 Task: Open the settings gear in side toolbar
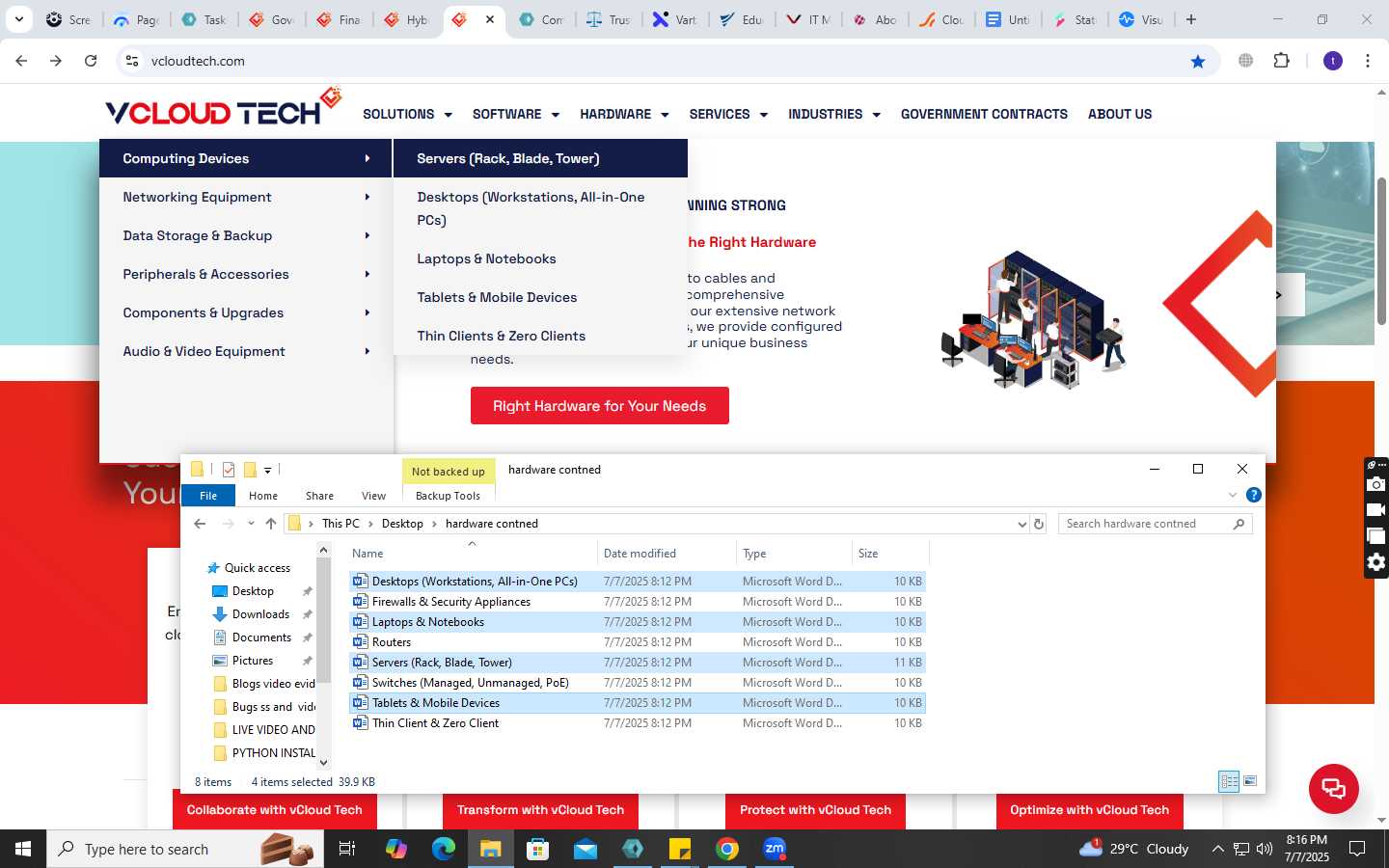1376,562
